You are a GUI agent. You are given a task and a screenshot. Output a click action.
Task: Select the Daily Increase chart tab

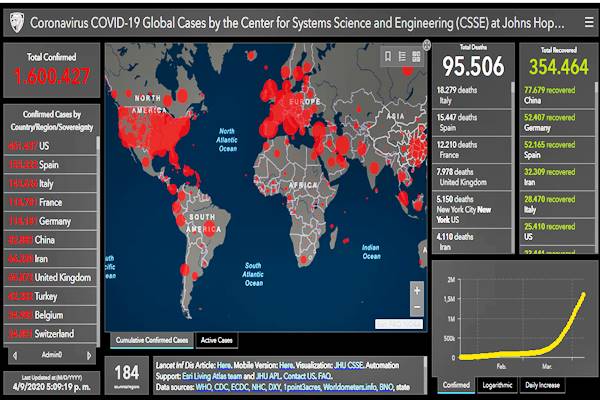pos(542,385)
